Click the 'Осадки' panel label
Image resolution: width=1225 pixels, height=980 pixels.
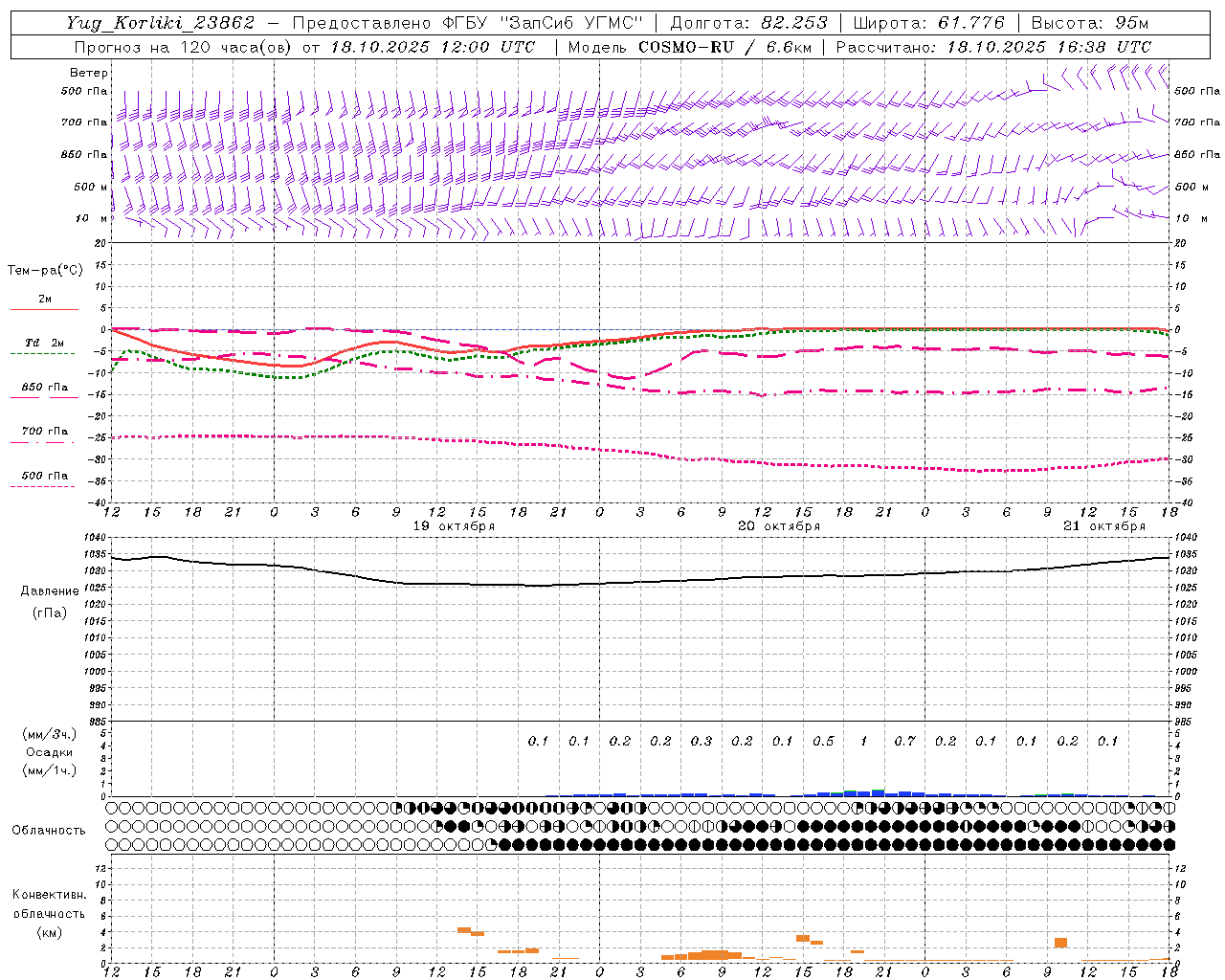50,752
